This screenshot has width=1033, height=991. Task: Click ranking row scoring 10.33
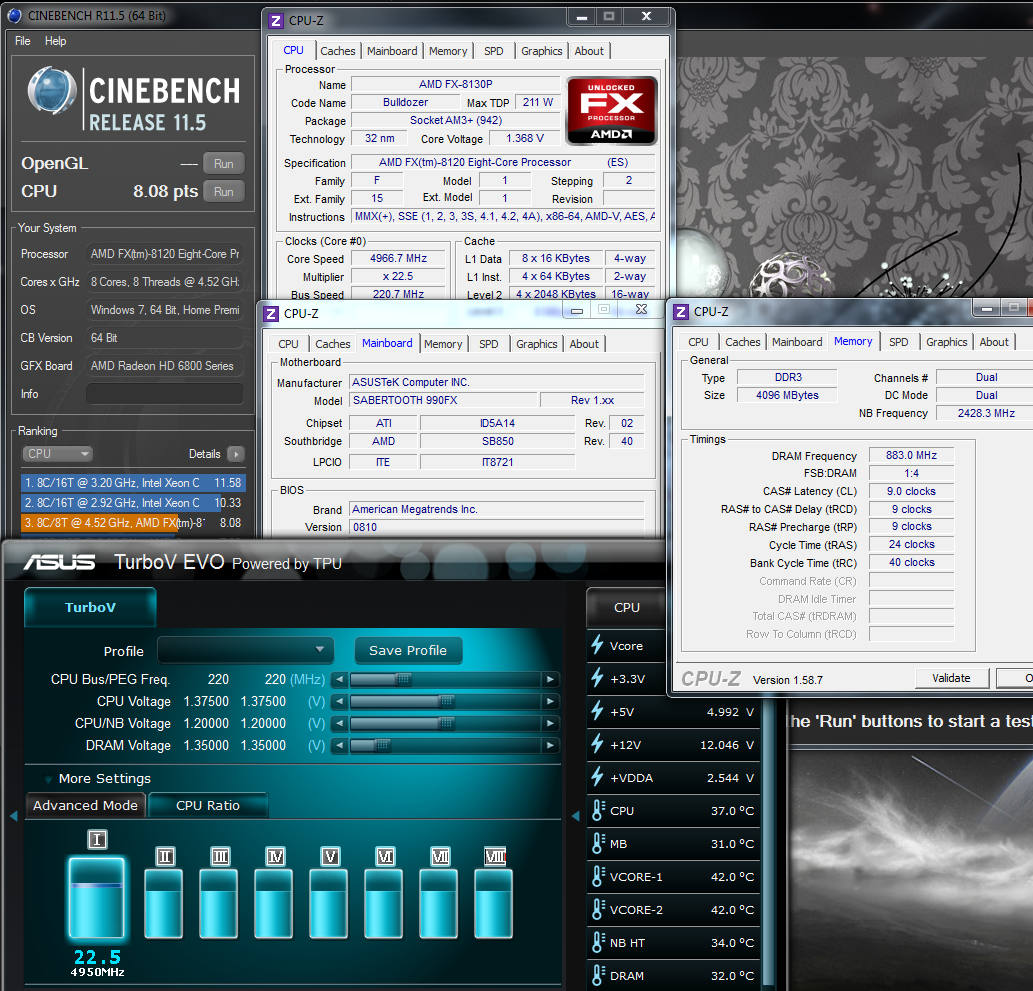133,503
